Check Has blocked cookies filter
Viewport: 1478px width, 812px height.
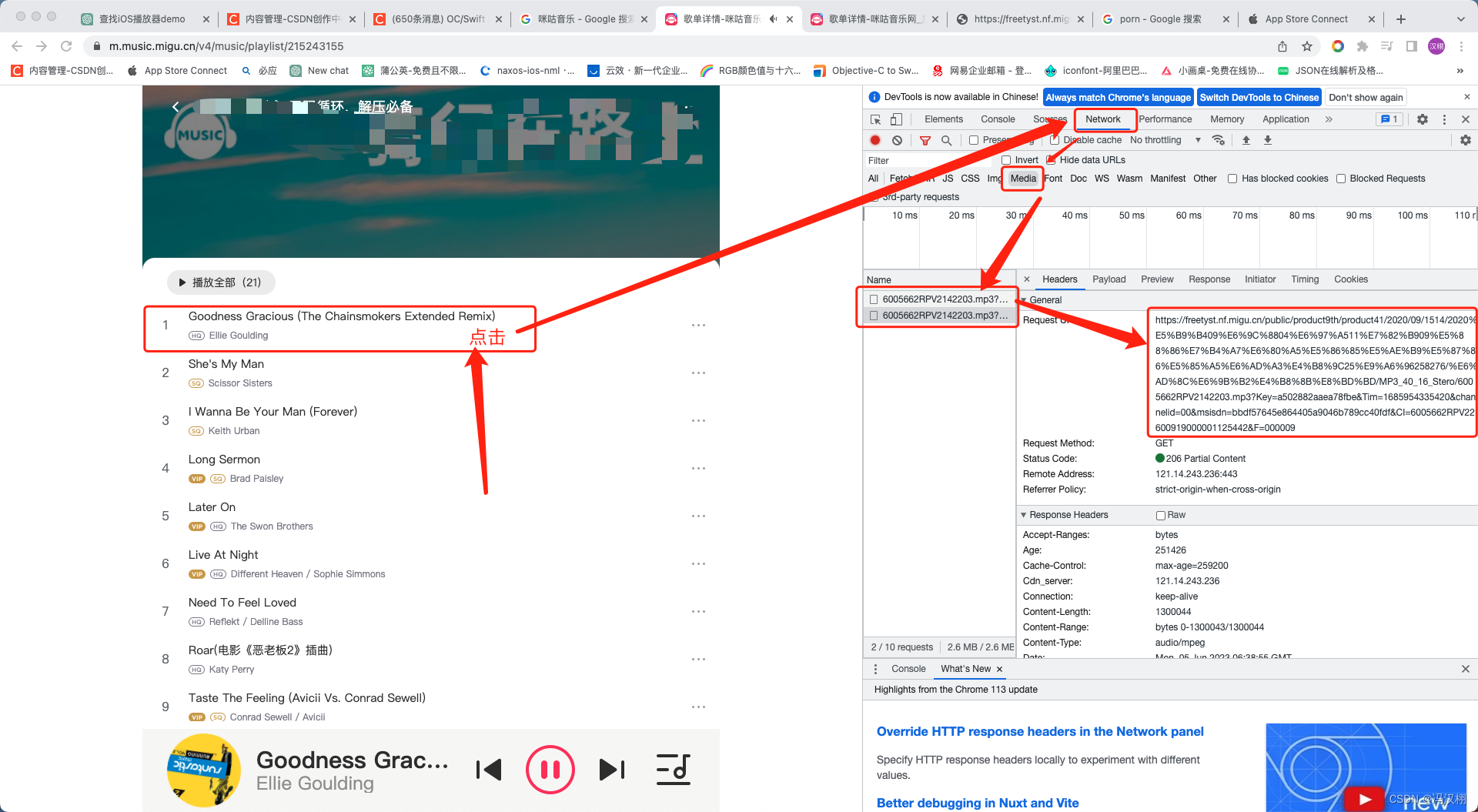(1232, 179)
